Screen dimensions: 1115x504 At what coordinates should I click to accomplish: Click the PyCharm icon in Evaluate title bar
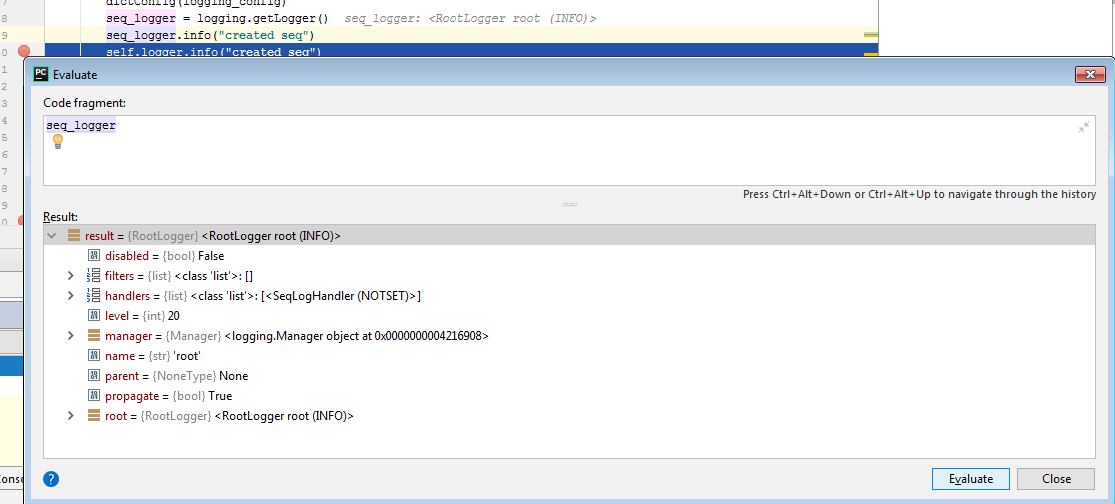coord(41,74)
